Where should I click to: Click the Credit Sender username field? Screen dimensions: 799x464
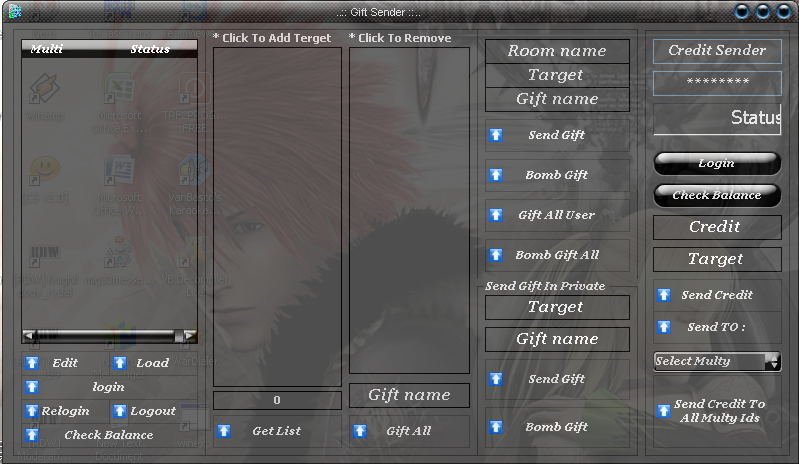click(717, 51)
